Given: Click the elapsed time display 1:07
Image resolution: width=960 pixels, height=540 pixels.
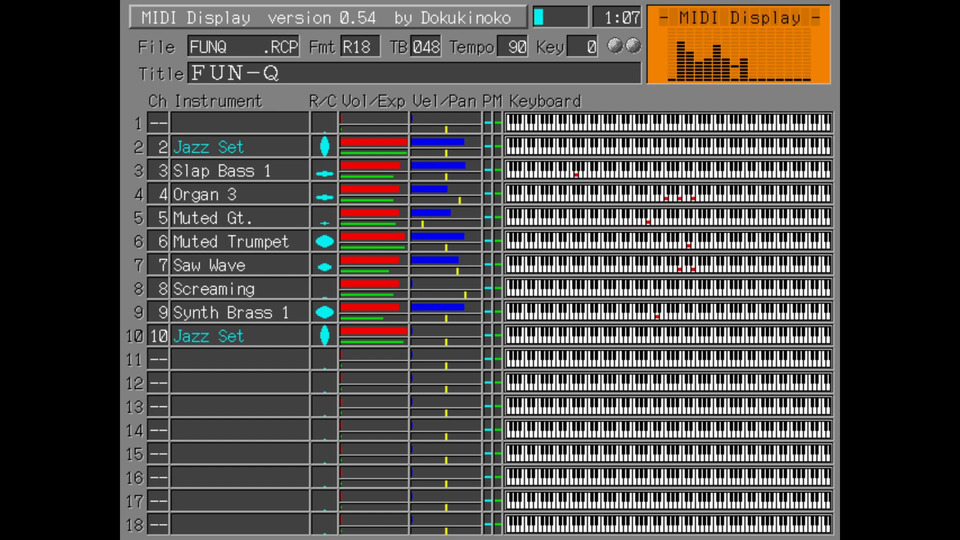Looking at the screenshot, I should pyautogui.click(x=616, y=18).
